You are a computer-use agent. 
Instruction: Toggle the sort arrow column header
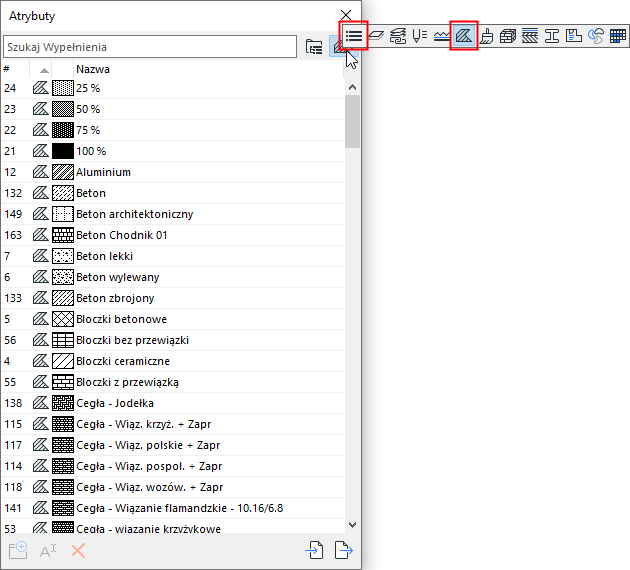pos(44,69)
